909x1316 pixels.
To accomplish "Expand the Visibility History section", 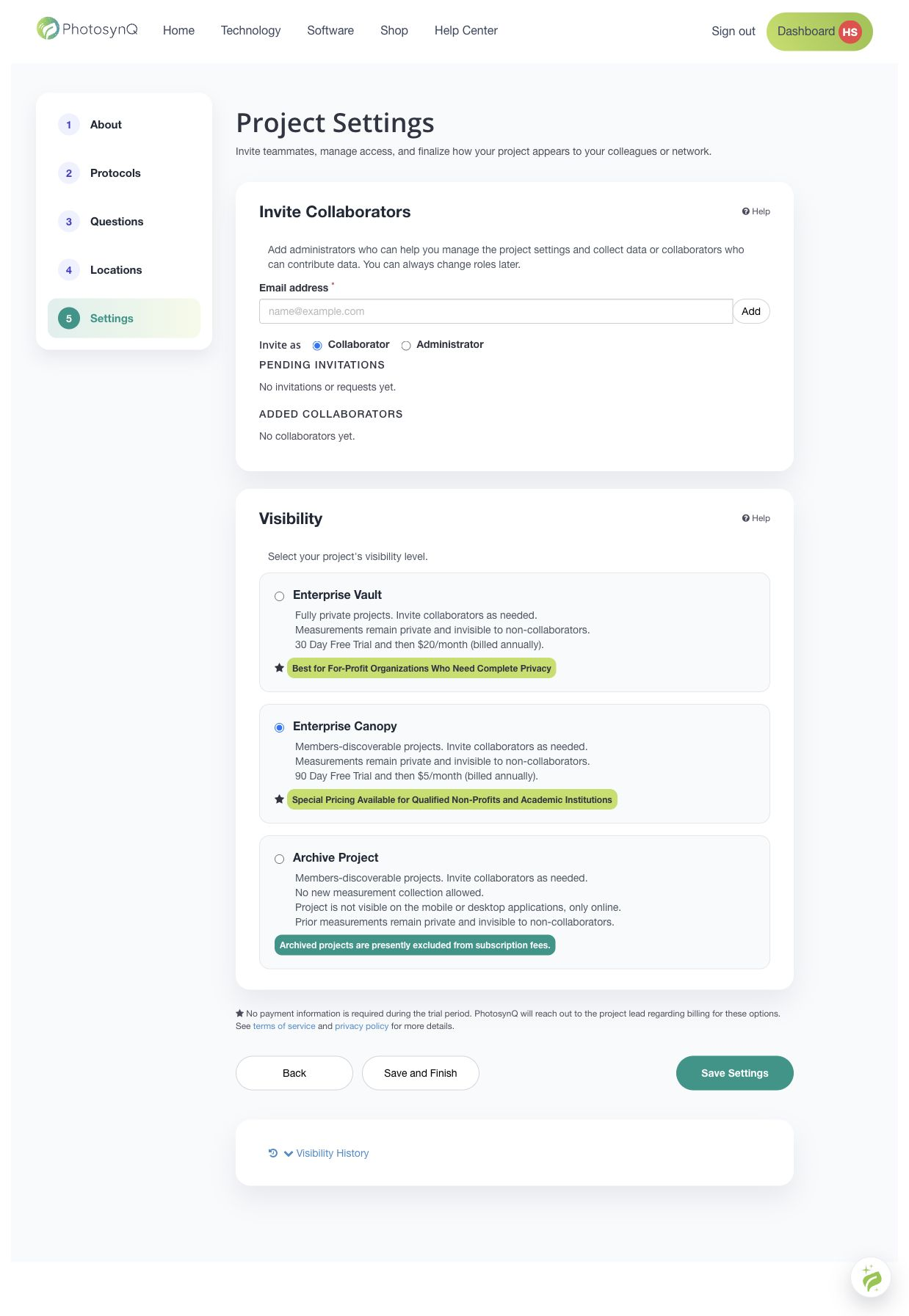I will tap(326, 1153).
